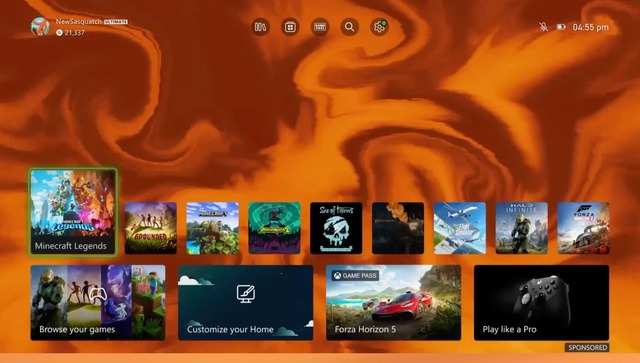The width and height of the screenshot is (640, 363).
Task: Open the Settings gear icon
Action: [379, 27]
